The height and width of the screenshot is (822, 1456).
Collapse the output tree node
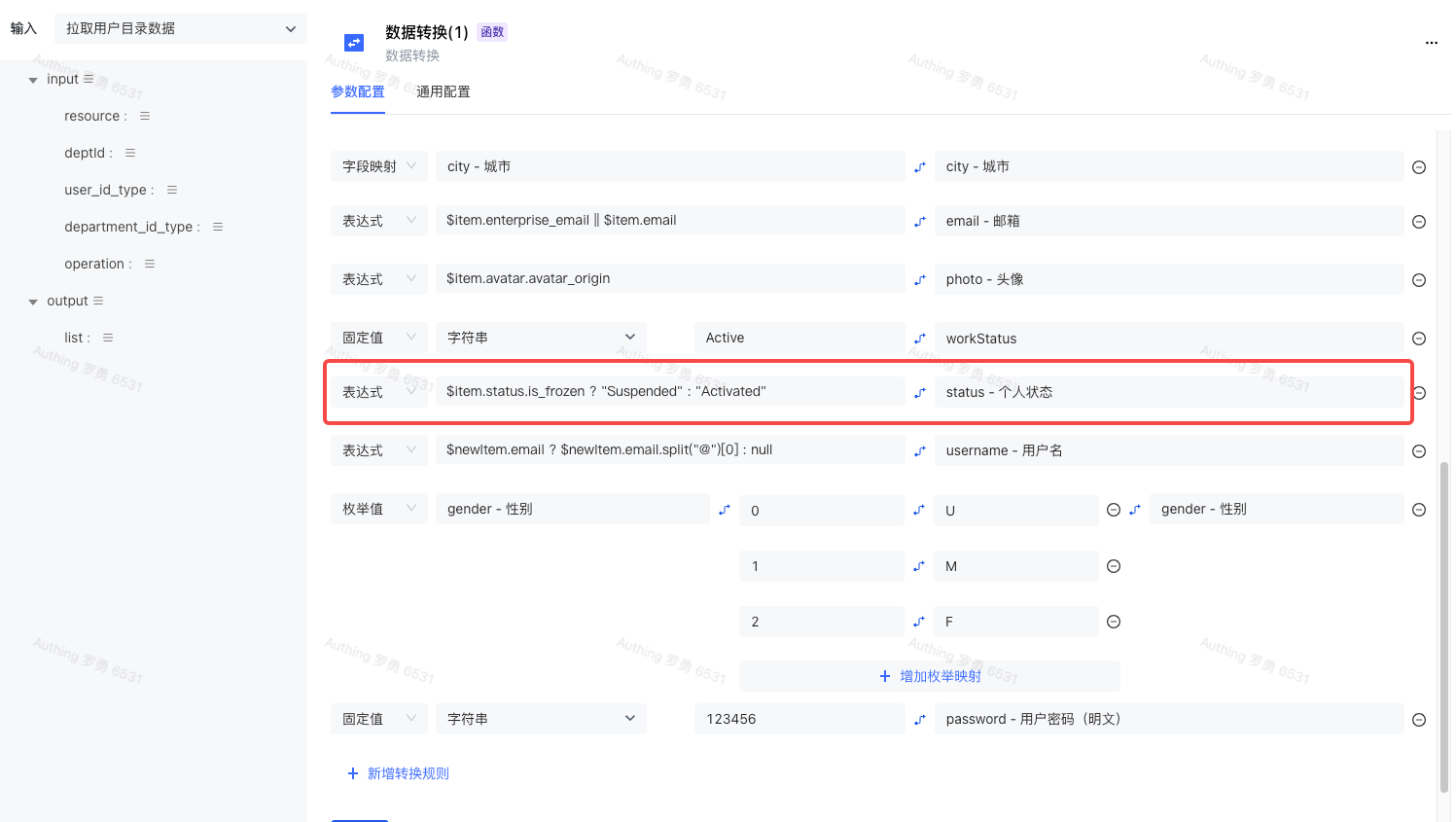pyautogui.click(x=33, y=302)
